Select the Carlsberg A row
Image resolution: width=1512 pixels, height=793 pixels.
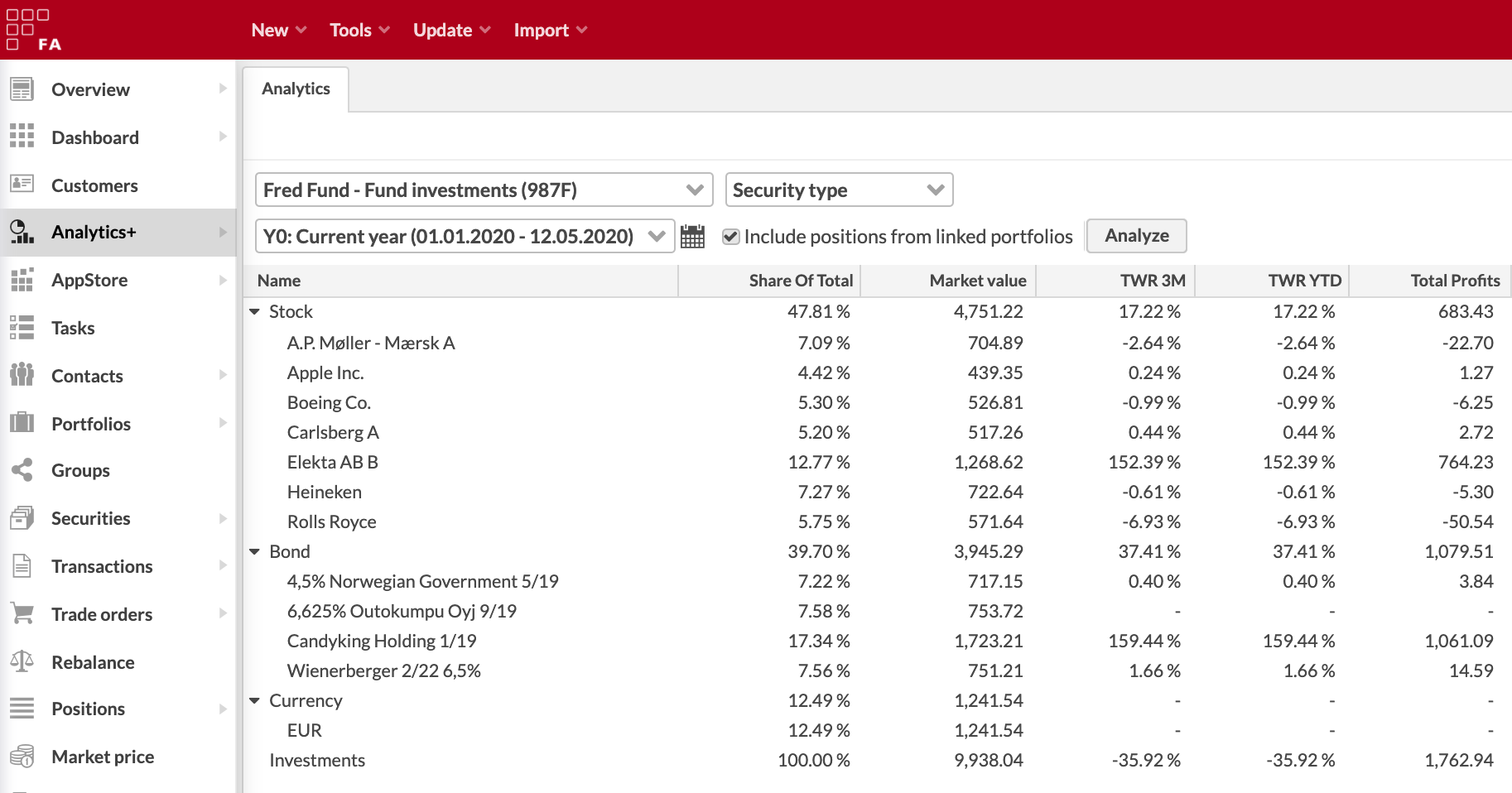click(x=878, y=432)
